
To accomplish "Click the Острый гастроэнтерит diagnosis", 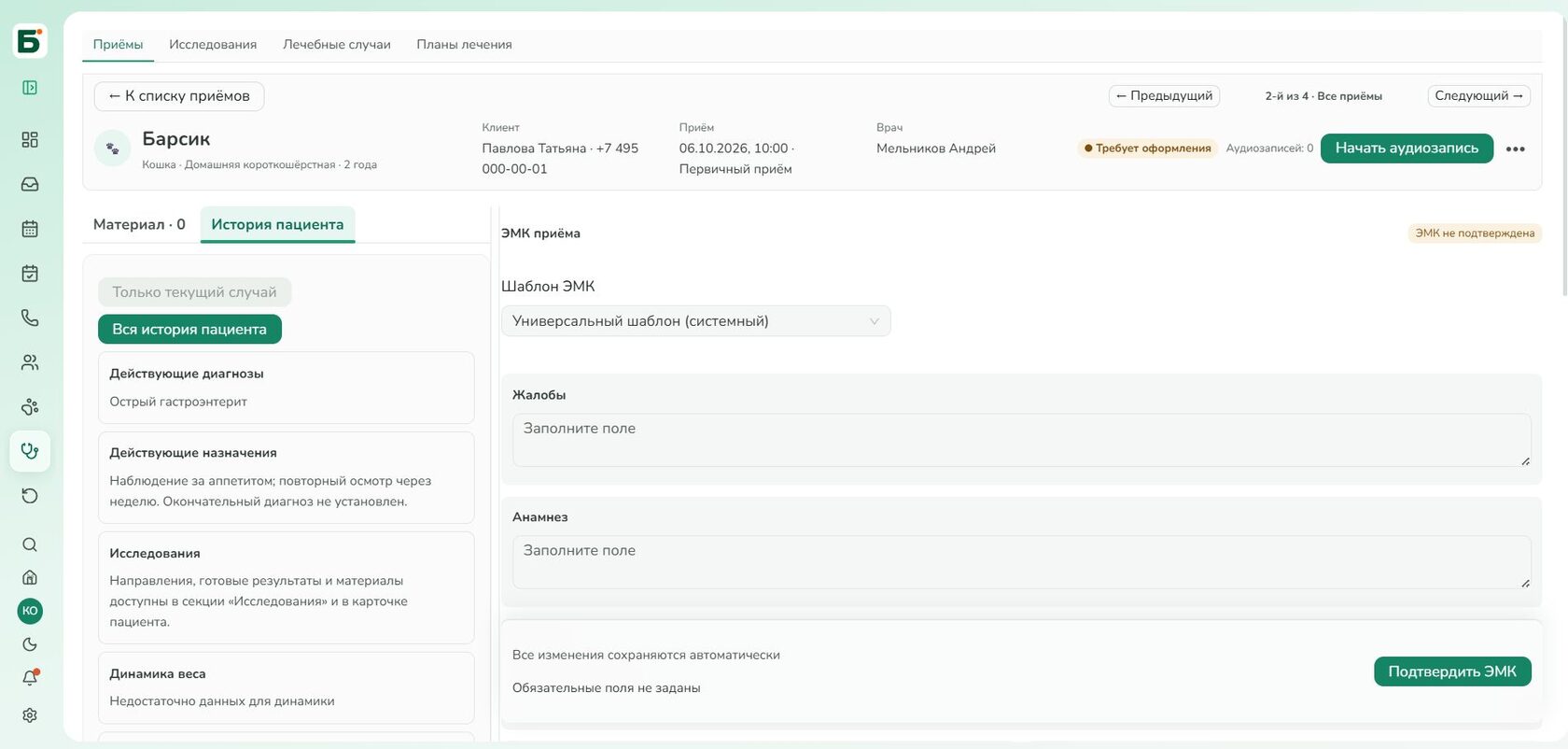I will 178,402.
